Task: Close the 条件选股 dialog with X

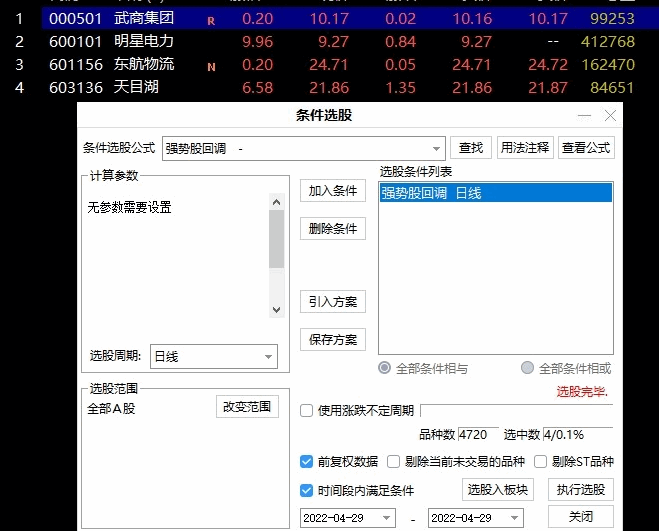Action: [610, 115]
